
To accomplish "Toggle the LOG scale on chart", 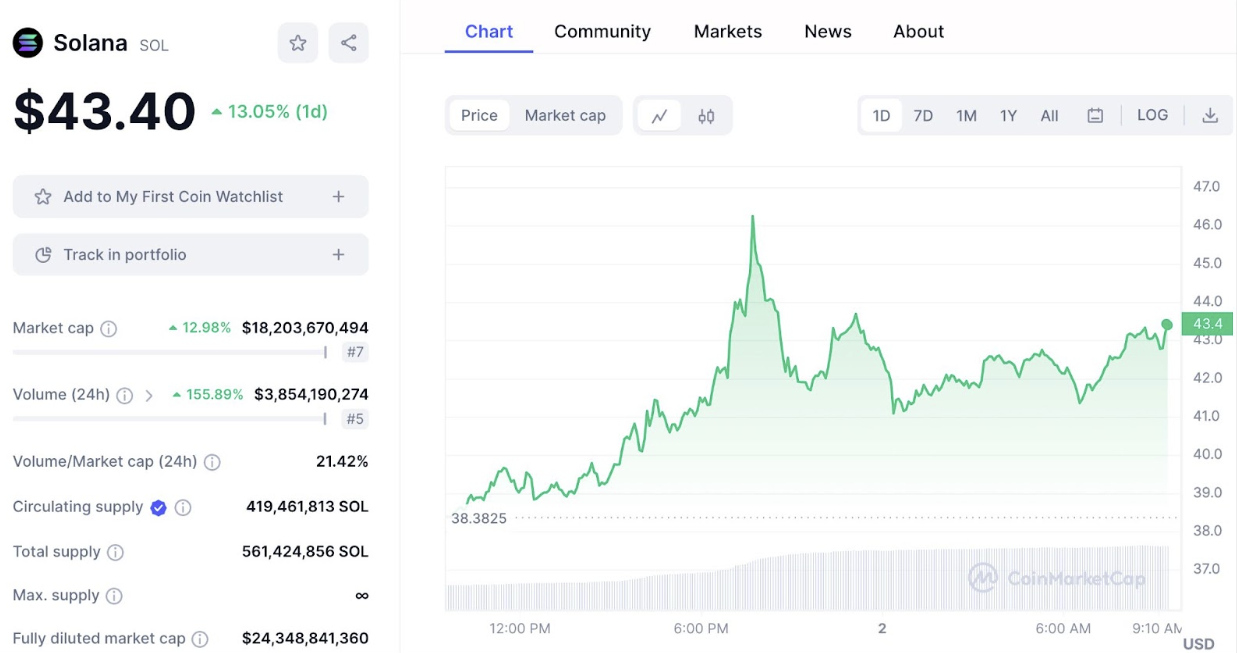I will point(1152,115).
